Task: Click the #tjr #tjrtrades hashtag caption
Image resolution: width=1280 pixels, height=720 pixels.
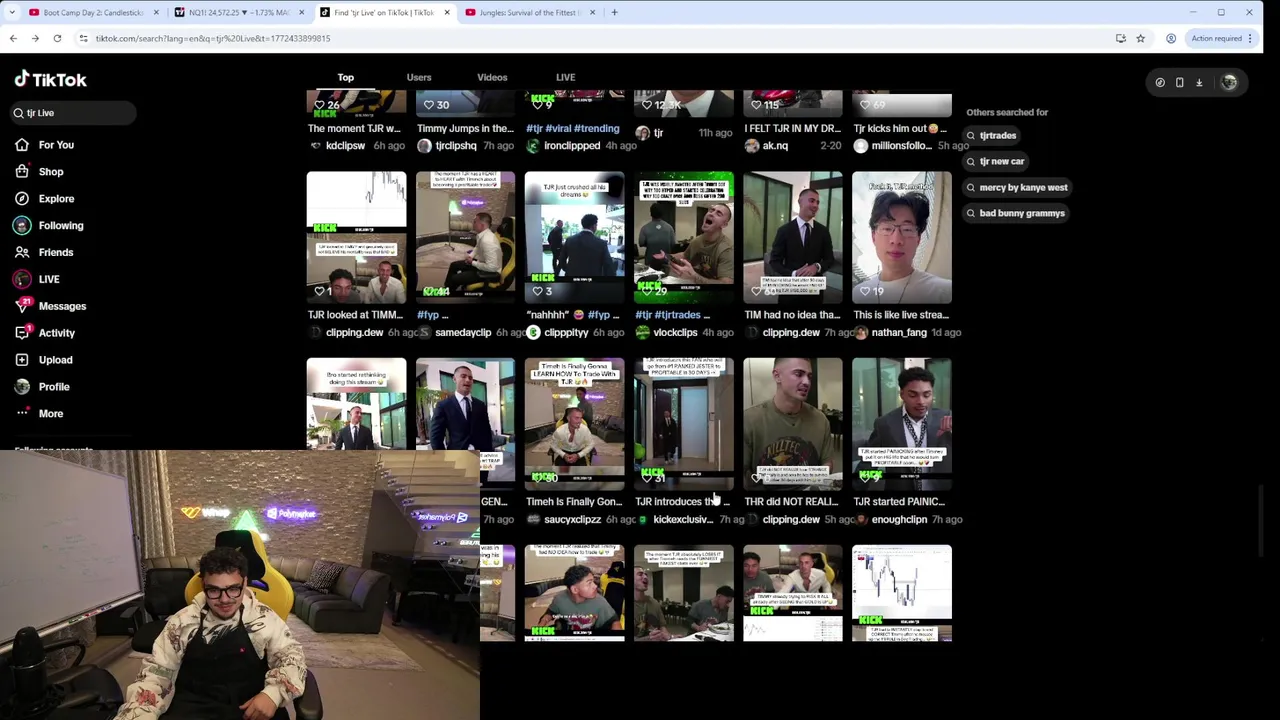Action: [672, 315]
